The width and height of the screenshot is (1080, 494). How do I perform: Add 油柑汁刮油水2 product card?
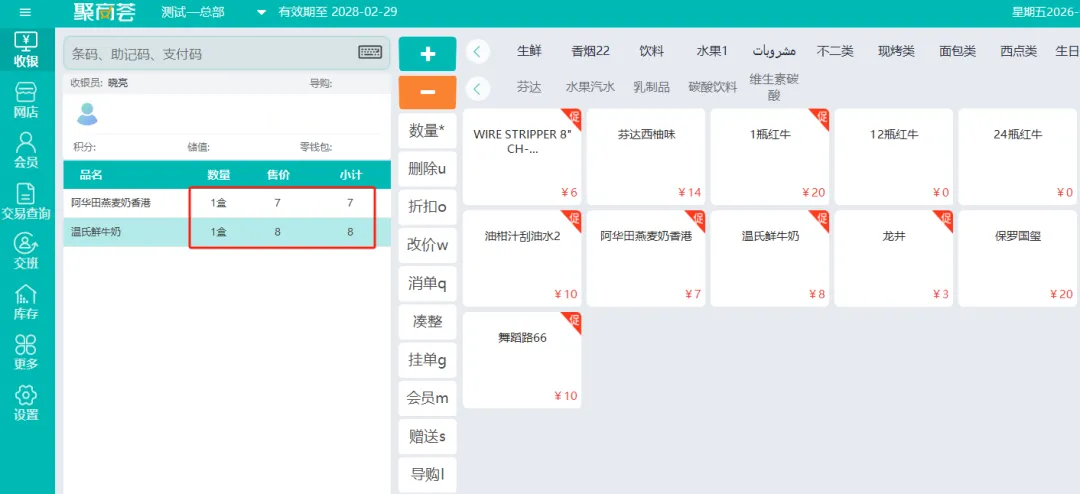pyautogui.click(x=522, y=258)
